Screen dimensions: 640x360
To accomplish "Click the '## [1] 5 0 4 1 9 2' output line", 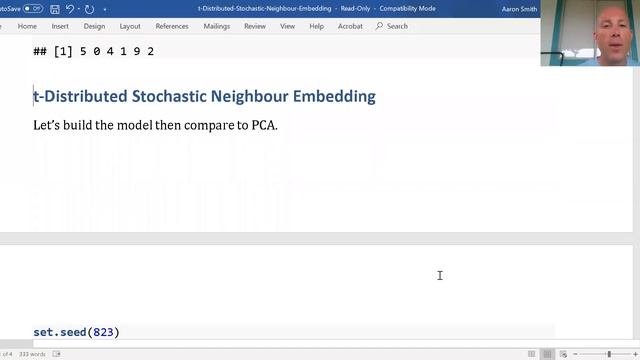I will click(94, 51).
